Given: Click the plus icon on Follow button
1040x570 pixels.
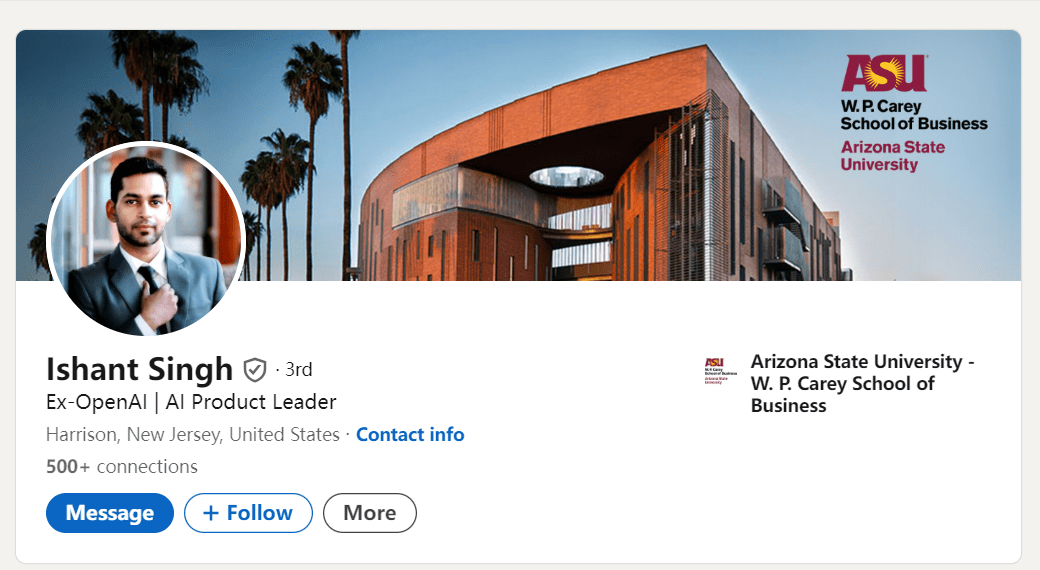Looking at the screenshot, I should (211, 513).
